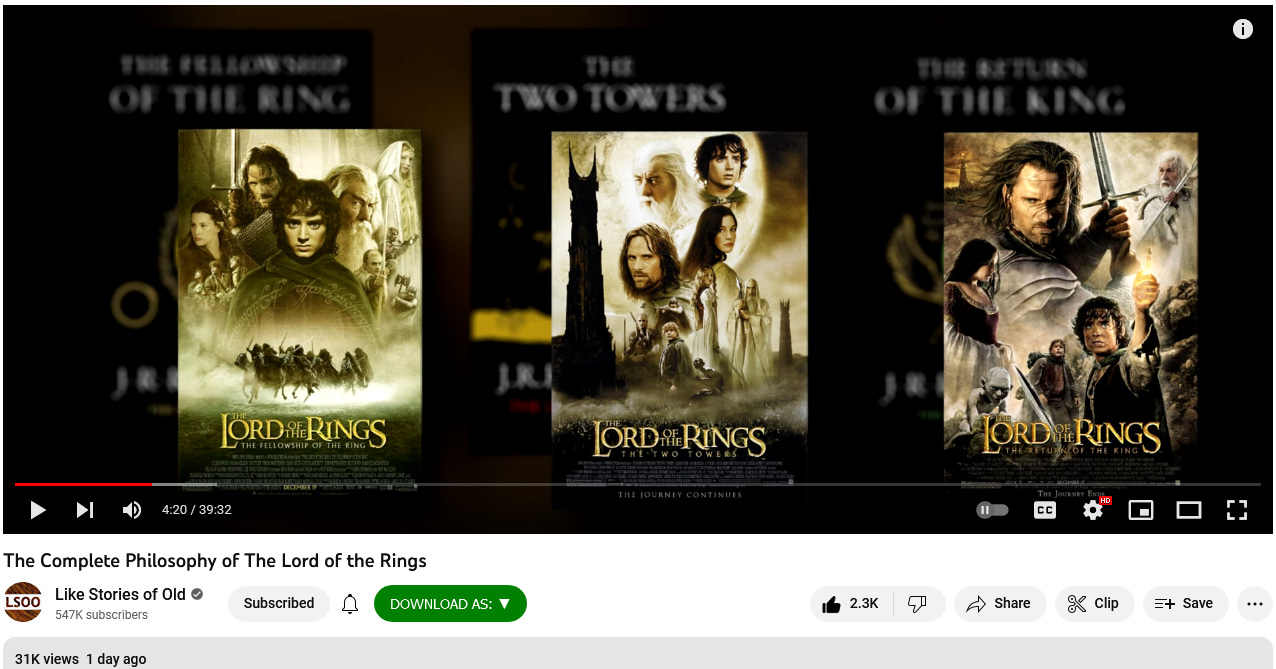Toggle autoplay switch off

click(x=992, y=510)
